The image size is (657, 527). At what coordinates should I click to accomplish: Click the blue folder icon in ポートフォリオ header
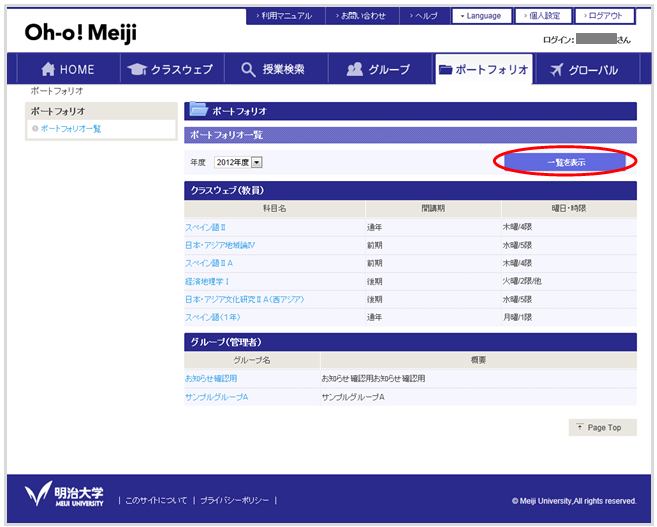point(198,109)
